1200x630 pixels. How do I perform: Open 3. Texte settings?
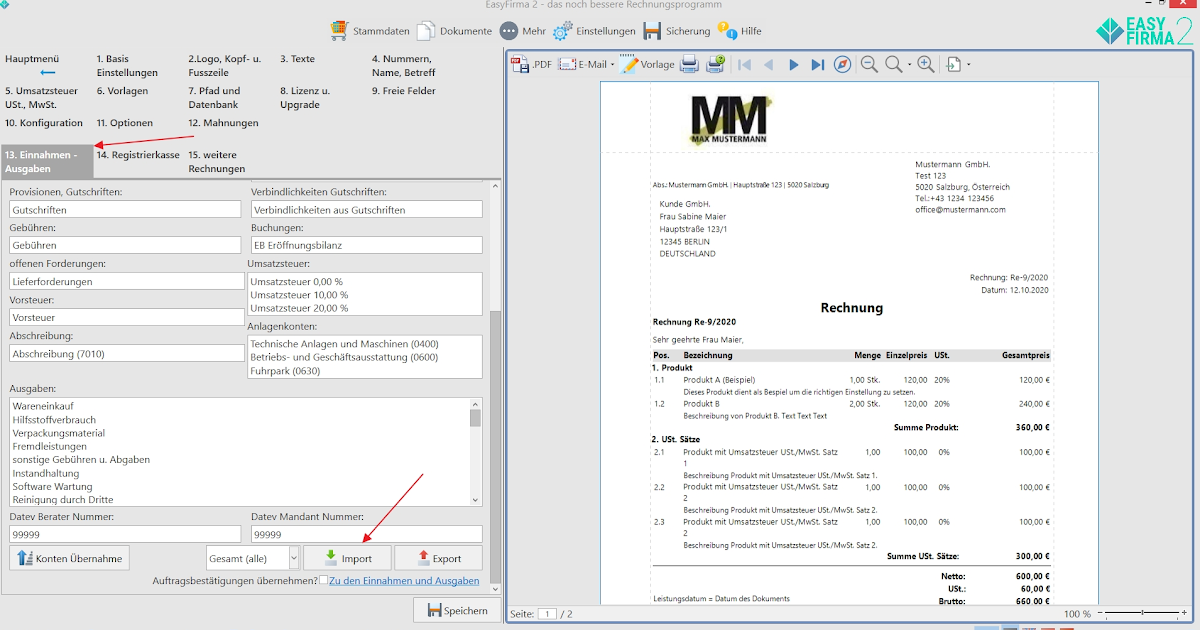(297, 59)
